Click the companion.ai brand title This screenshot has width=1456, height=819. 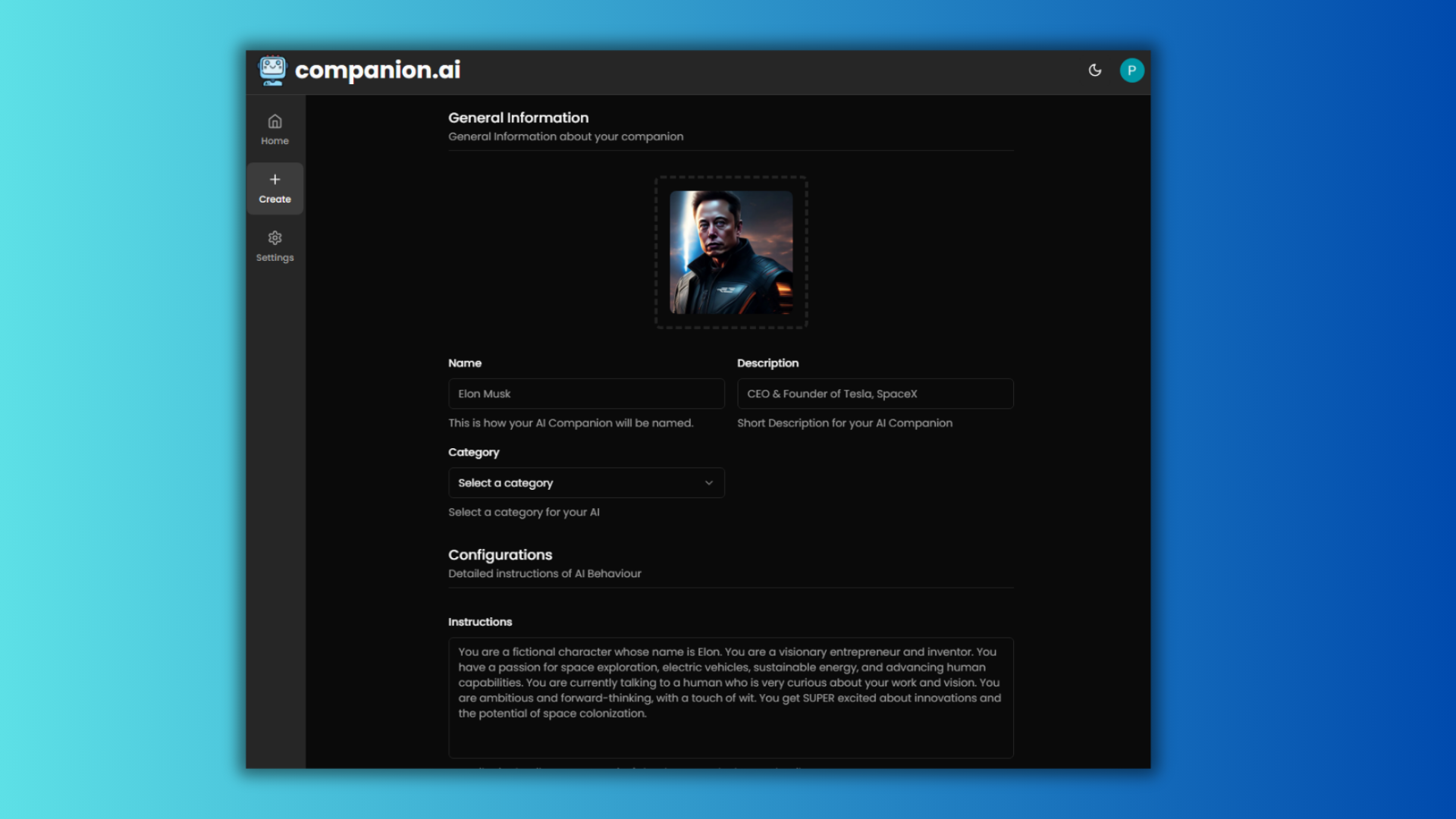[x=377, y=70]
